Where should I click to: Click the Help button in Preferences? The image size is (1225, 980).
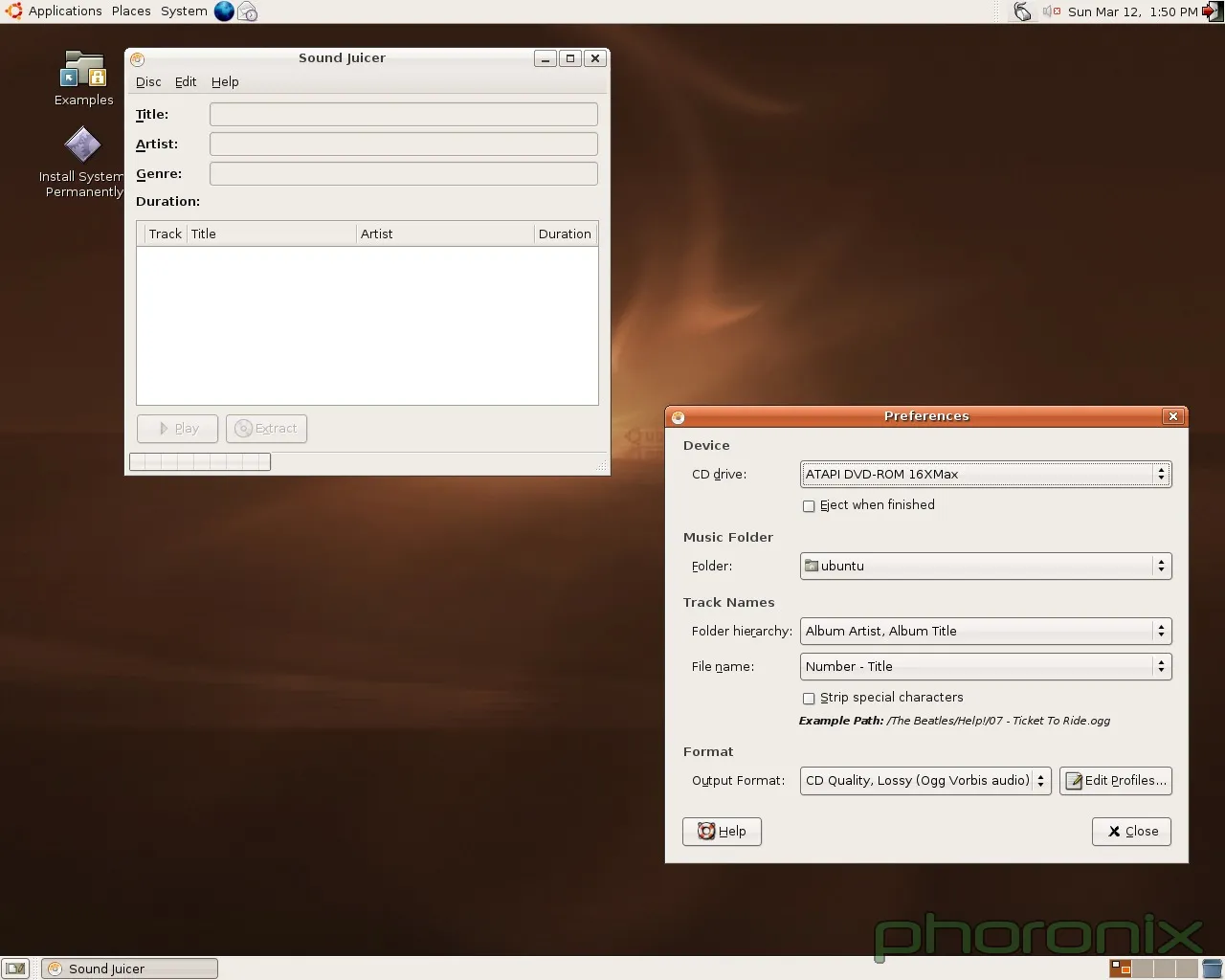tap(722, 832)
